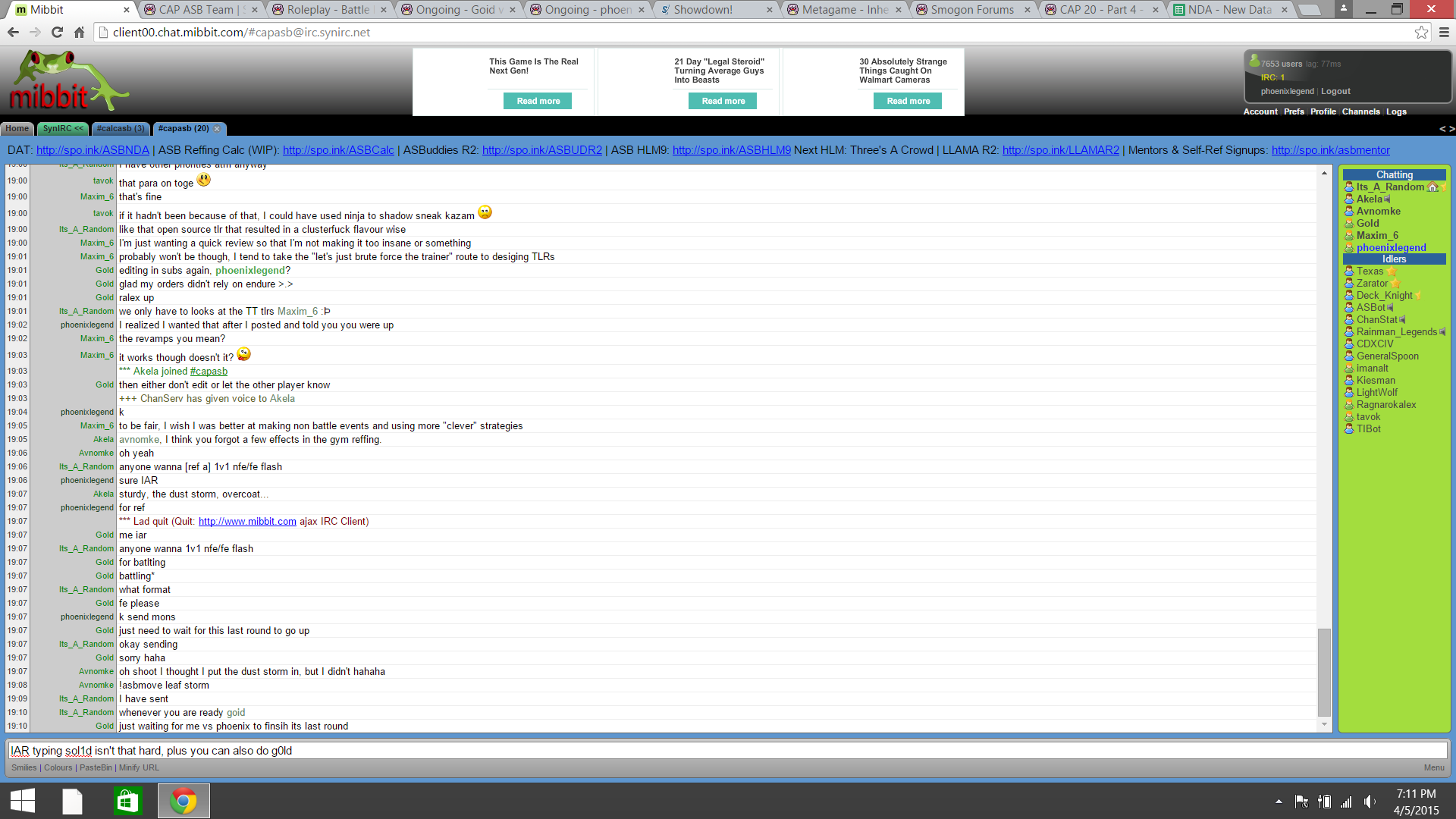The width and height of the screenshot is (1456, 819).
Task: Open the Colours option below the input
Action: click(x=58, y=767)
